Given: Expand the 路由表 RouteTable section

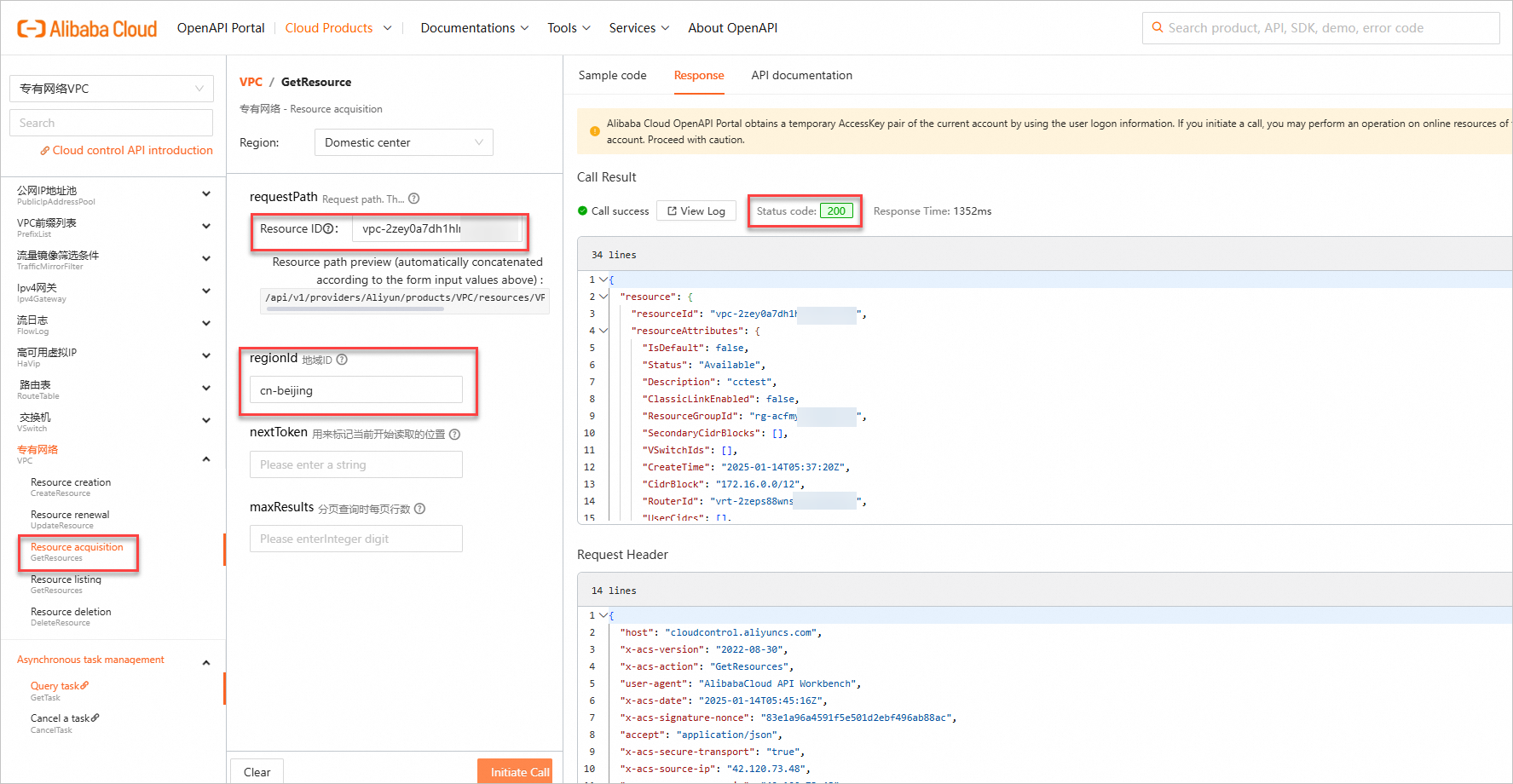Looking at the screenshot, I should click(x=205, y=388).
